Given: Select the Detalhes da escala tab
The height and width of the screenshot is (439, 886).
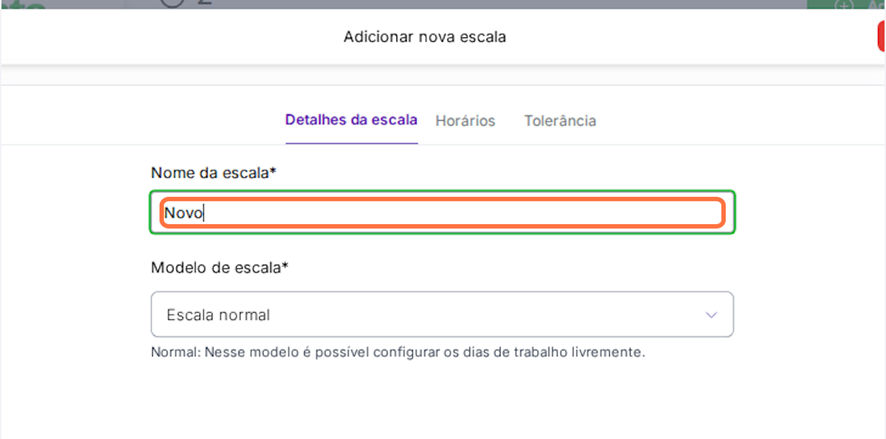Looking at the screenshot, I should click(351, 120).
